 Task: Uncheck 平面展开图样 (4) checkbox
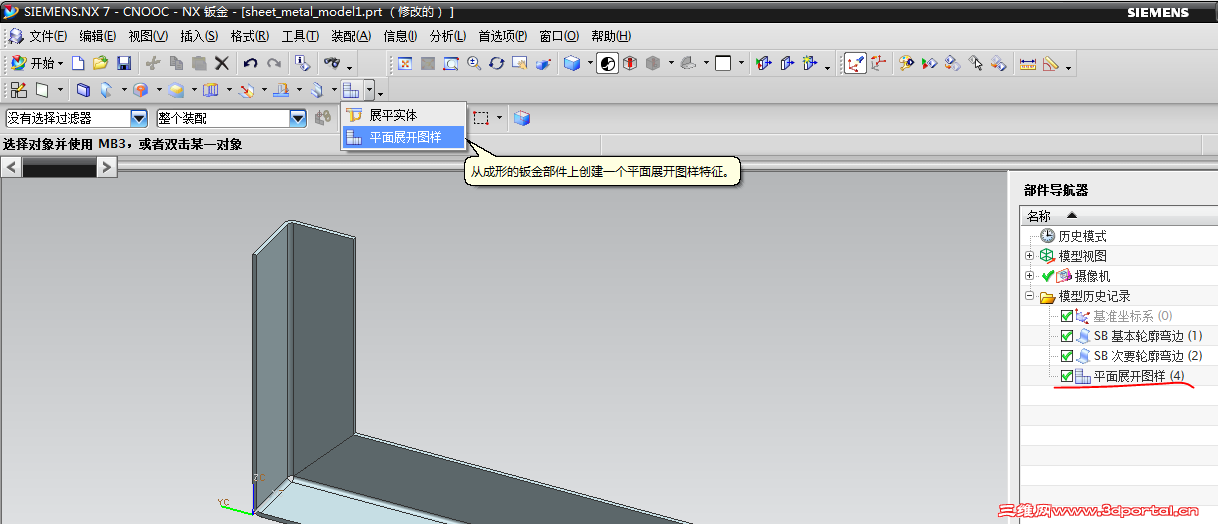(1067, 376)
